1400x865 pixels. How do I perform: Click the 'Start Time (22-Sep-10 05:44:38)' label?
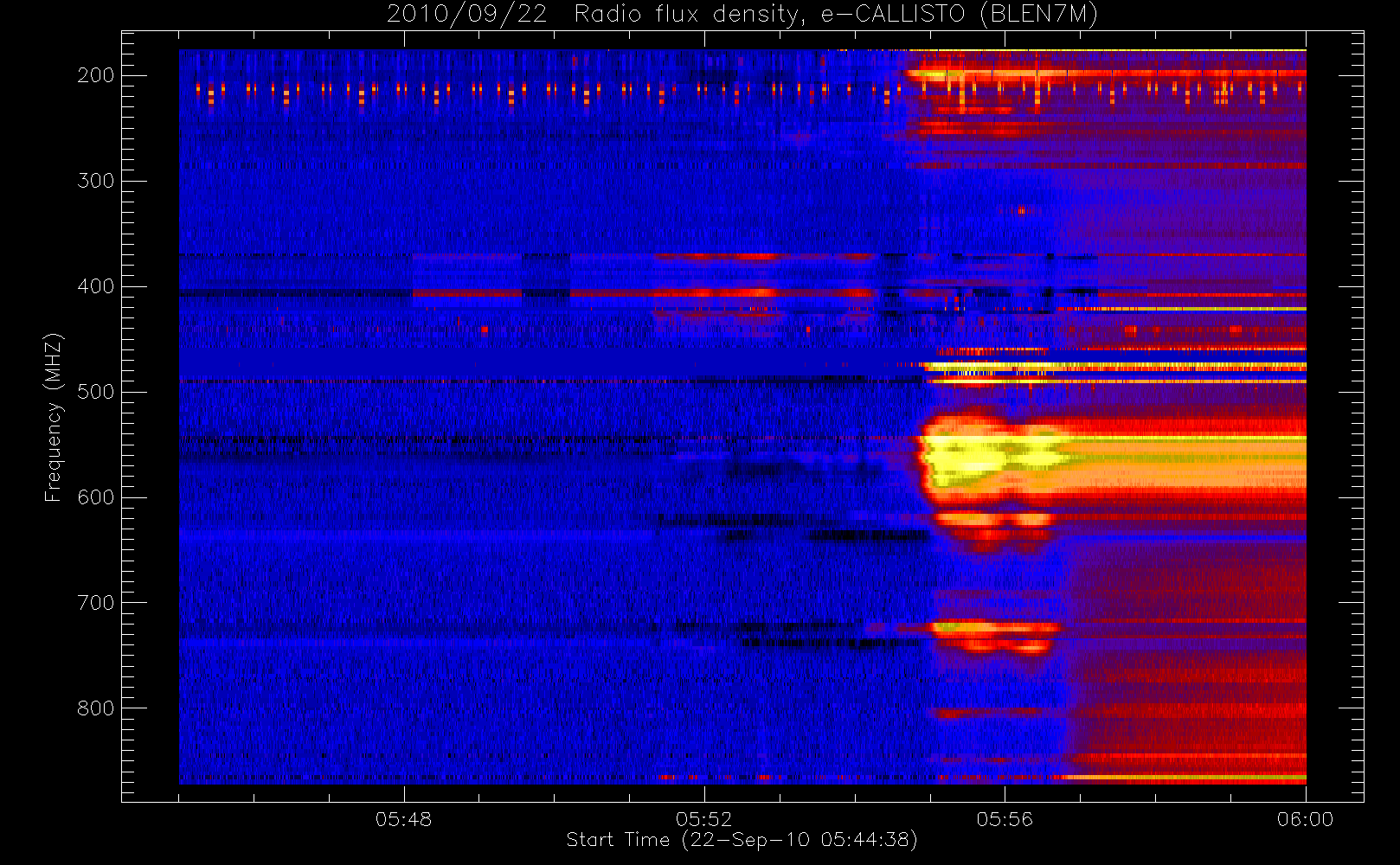[x=742, y=840]
